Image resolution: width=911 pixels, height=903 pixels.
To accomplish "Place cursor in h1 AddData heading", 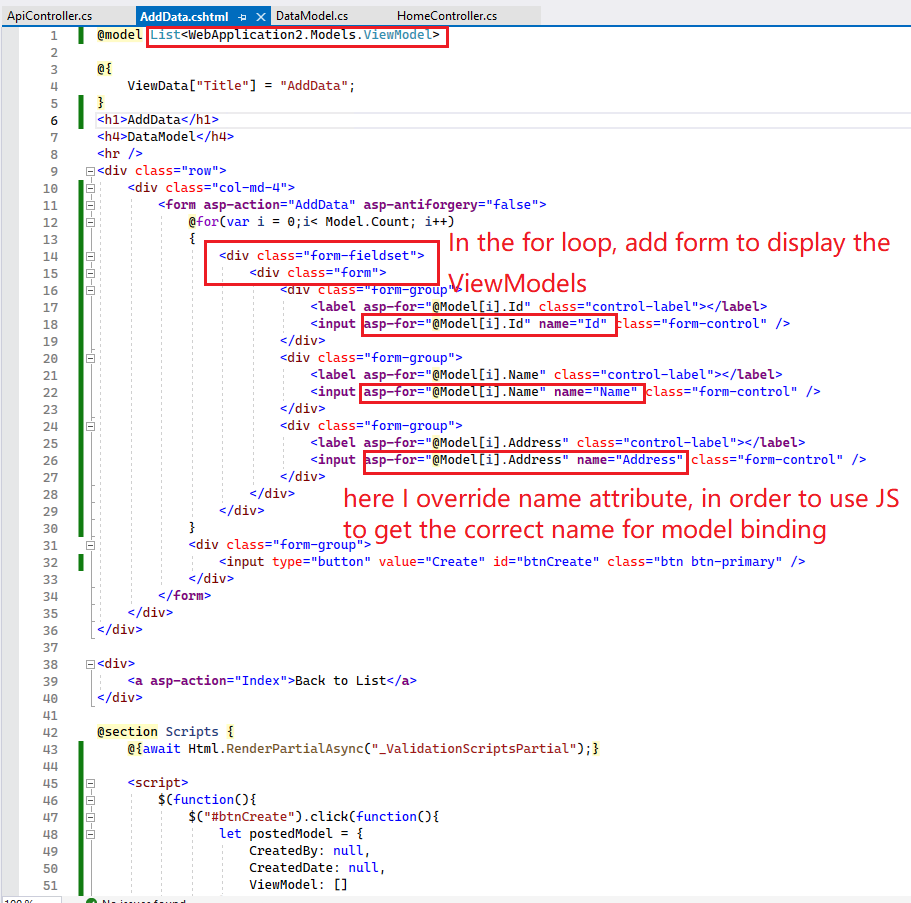I will coord(154,120).
